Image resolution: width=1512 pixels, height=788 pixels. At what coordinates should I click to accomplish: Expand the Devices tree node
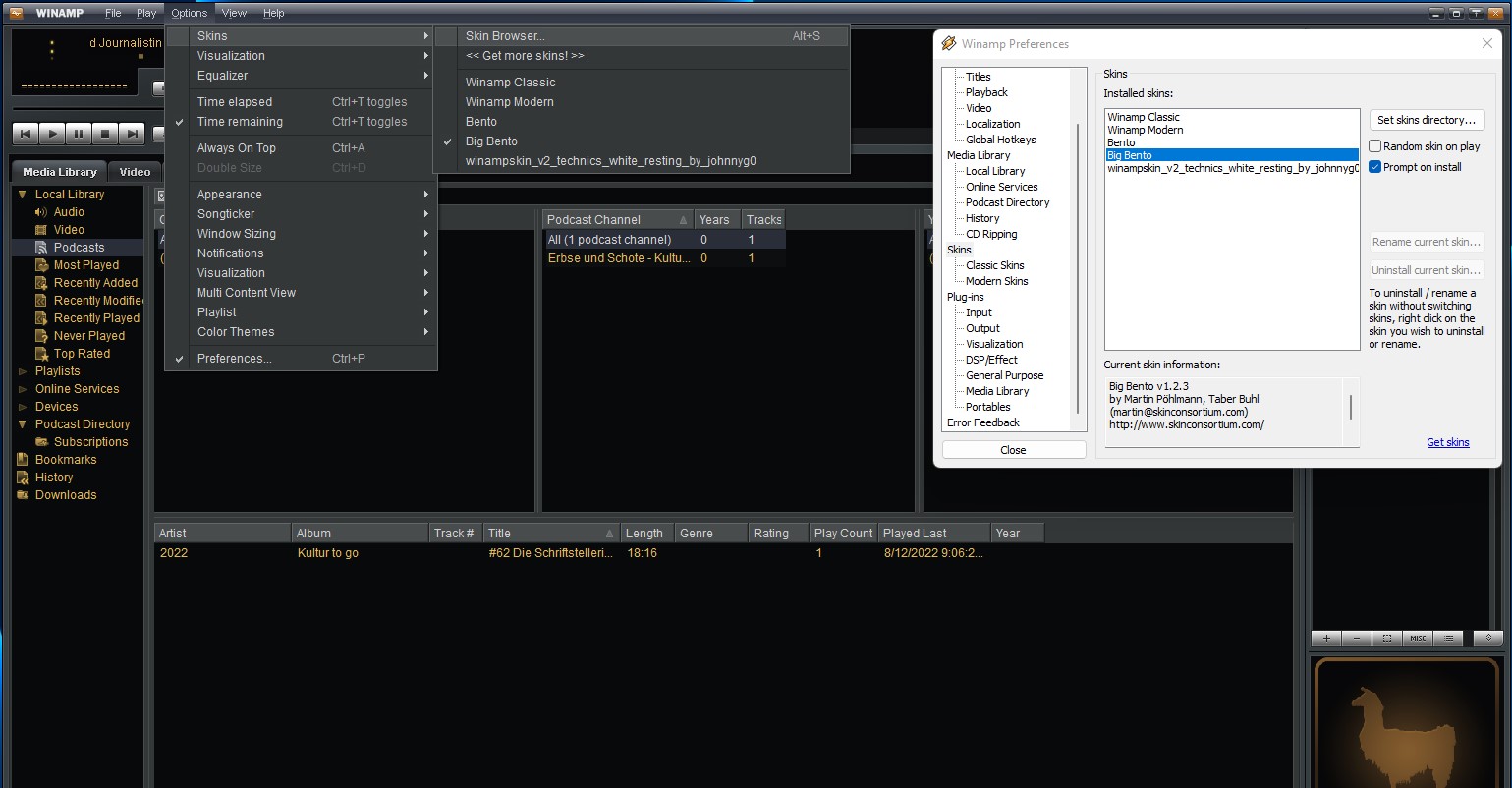coord(23,407)
